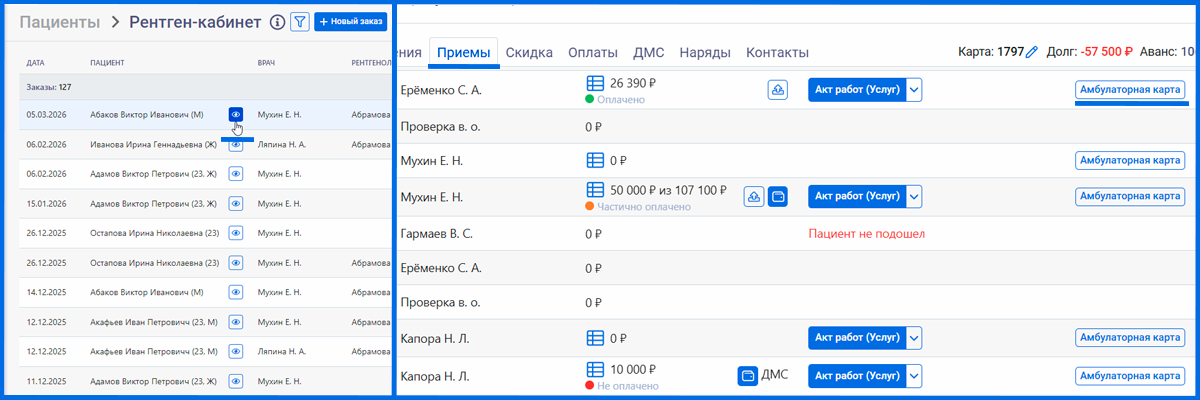This screenshot has width=1200, height=400.
Task: Click the wallet icon in the 50 000 ₽ row
Action: (x=777, y=196)
